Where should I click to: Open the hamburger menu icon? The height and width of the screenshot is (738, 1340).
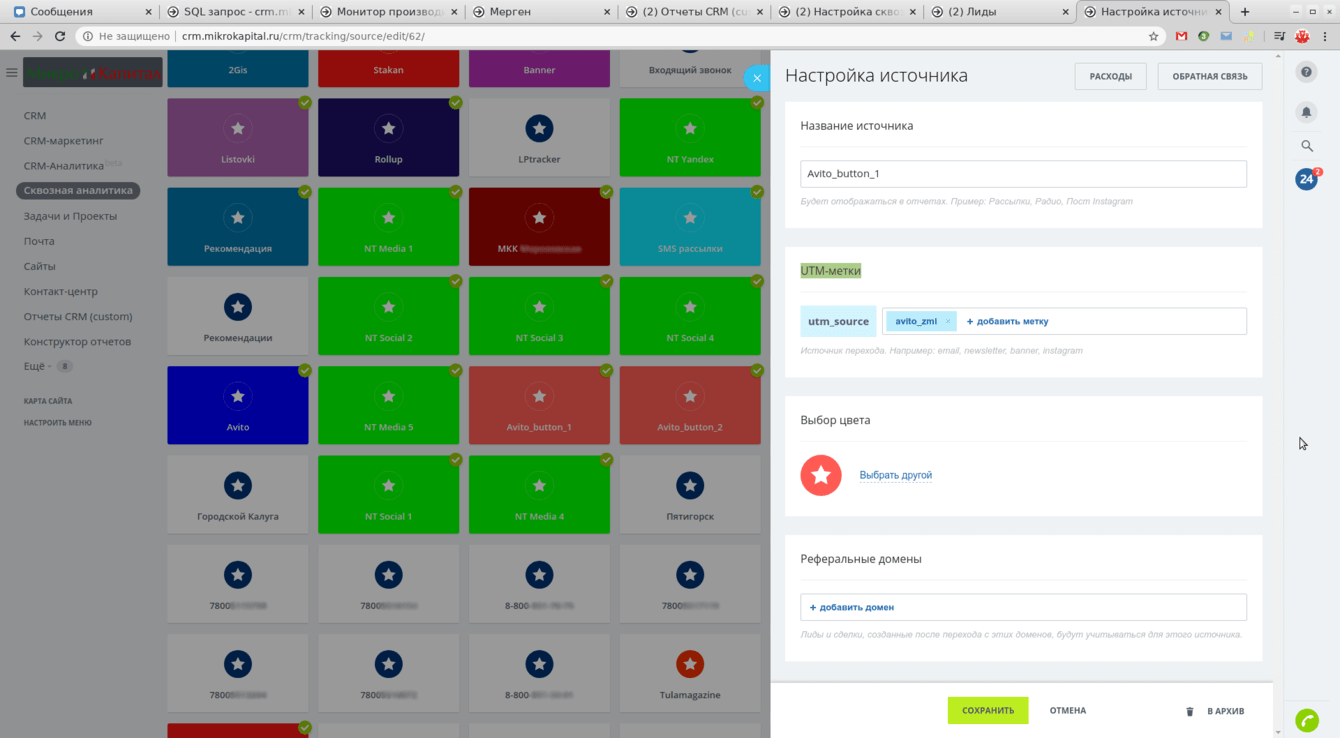[12, 73]
